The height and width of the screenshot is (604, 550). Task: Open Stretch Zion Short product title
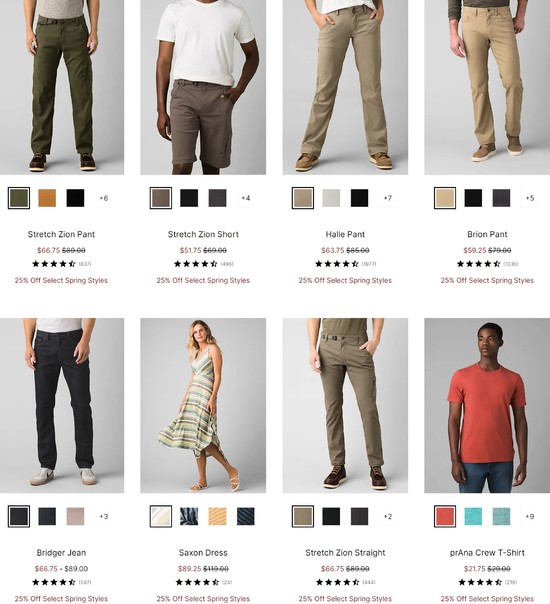(203, 234)
